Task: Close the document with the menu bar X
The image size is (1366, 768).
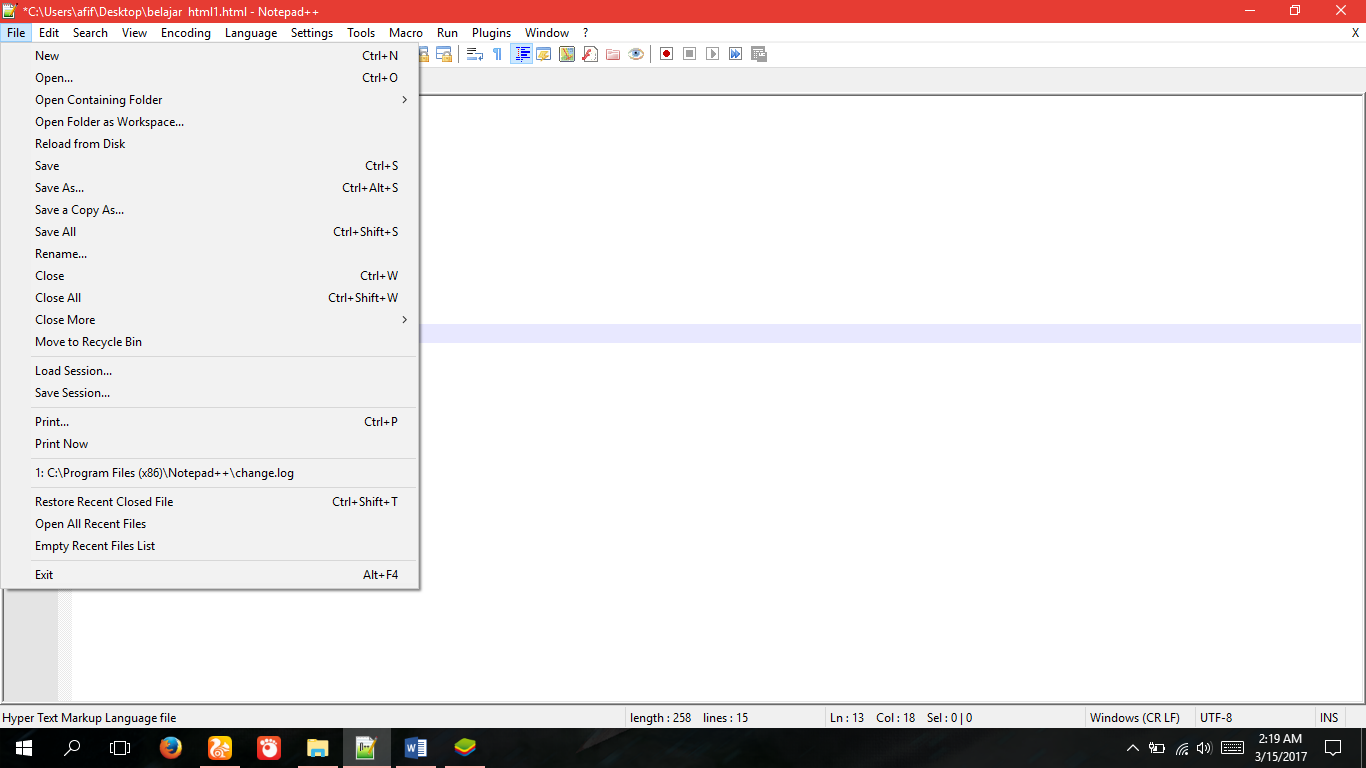Action: (1355, 33)
